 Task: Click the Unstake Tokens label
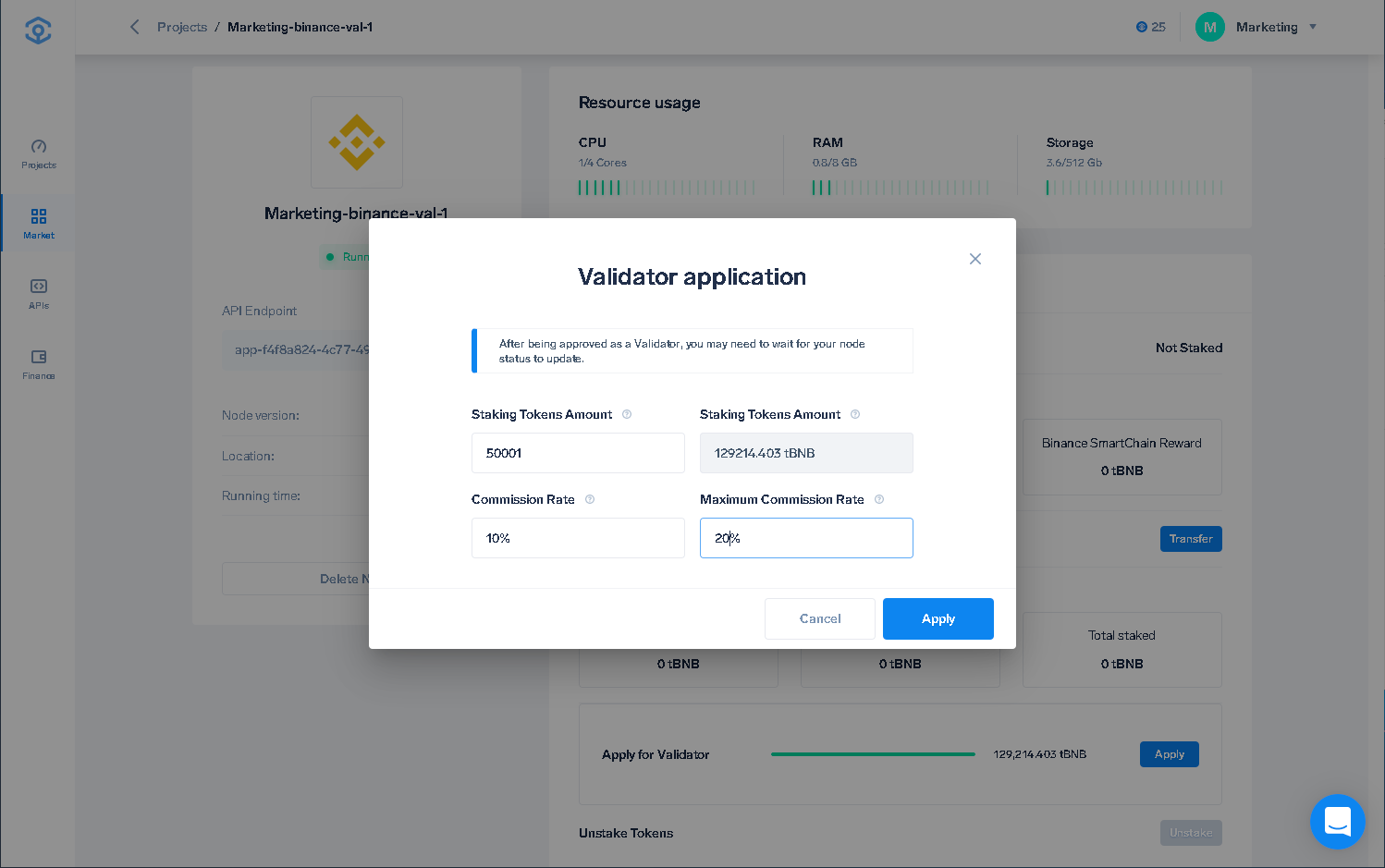coord(626,833)
